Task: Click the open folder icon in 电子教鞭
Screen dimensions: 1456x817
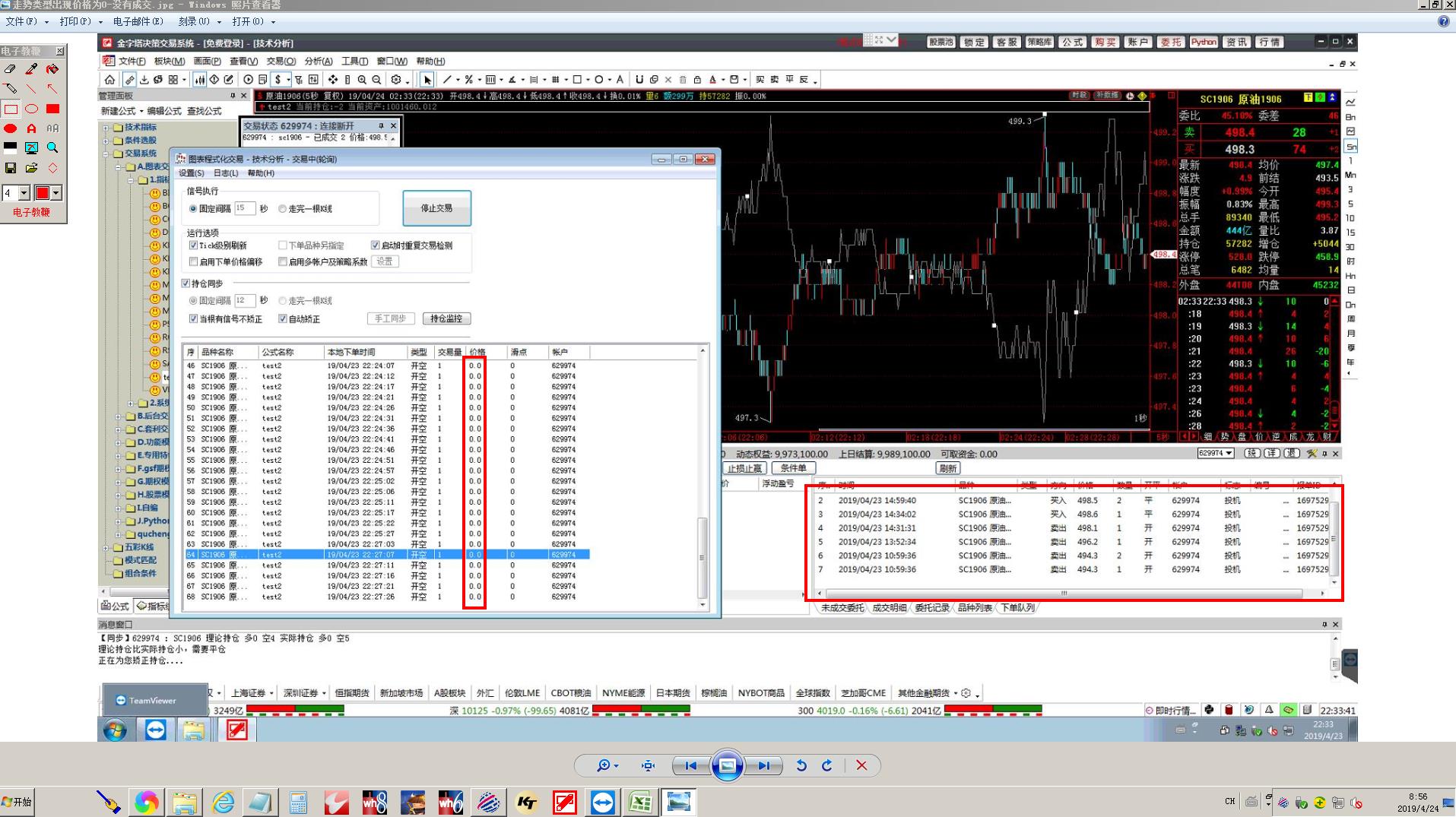Action: [x=31, y=168]
